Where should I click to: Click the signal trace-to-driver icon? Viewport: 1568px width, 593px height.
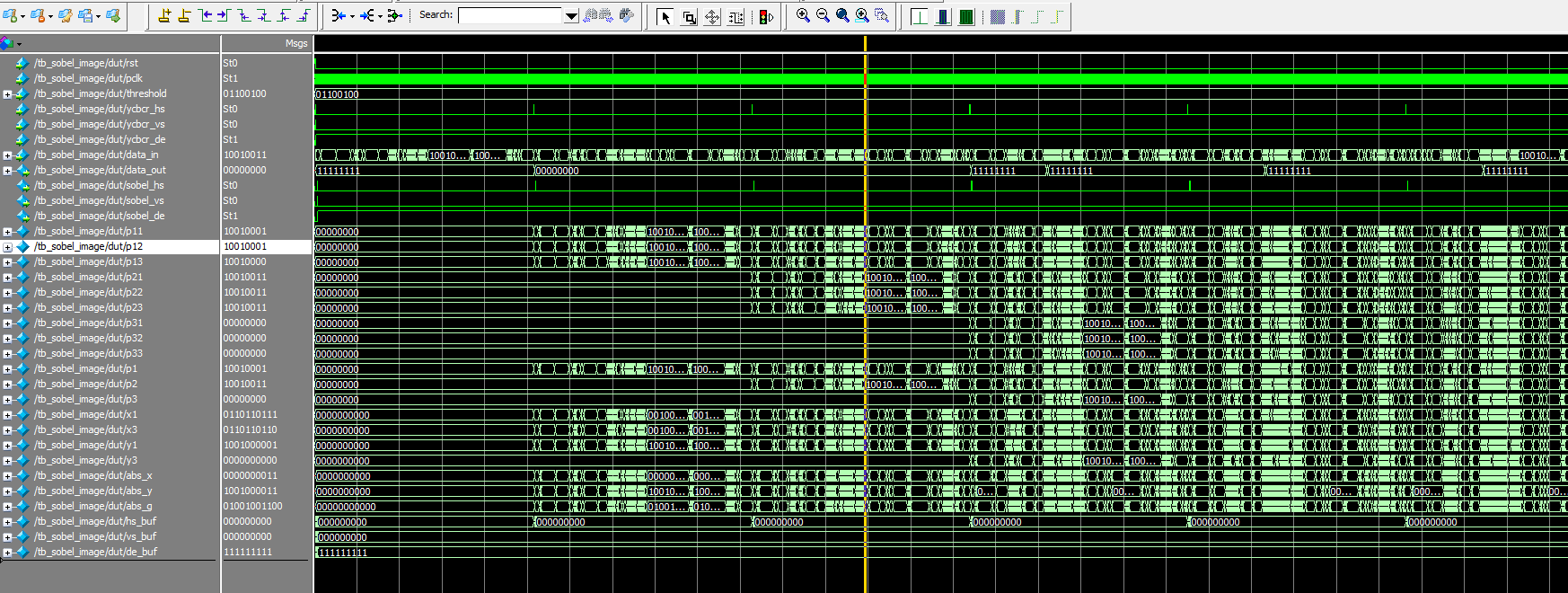[x=394, y=15]
